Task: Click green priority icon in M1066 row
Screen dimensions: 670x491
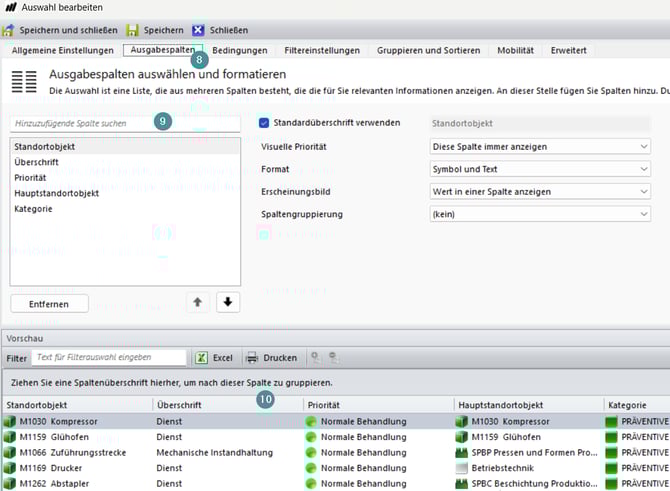Action: [311, 453]
